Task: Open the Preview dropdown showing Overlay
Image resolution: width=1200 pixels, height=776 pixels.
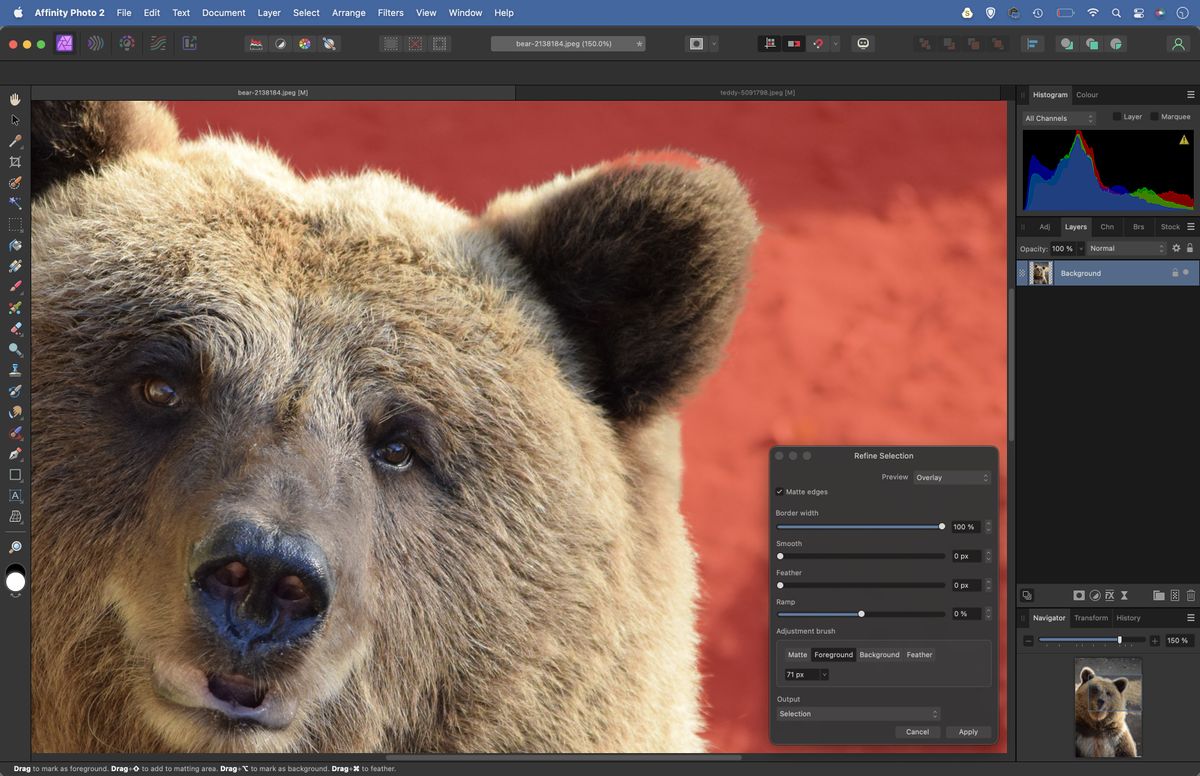Action: [x=950, y=477]
